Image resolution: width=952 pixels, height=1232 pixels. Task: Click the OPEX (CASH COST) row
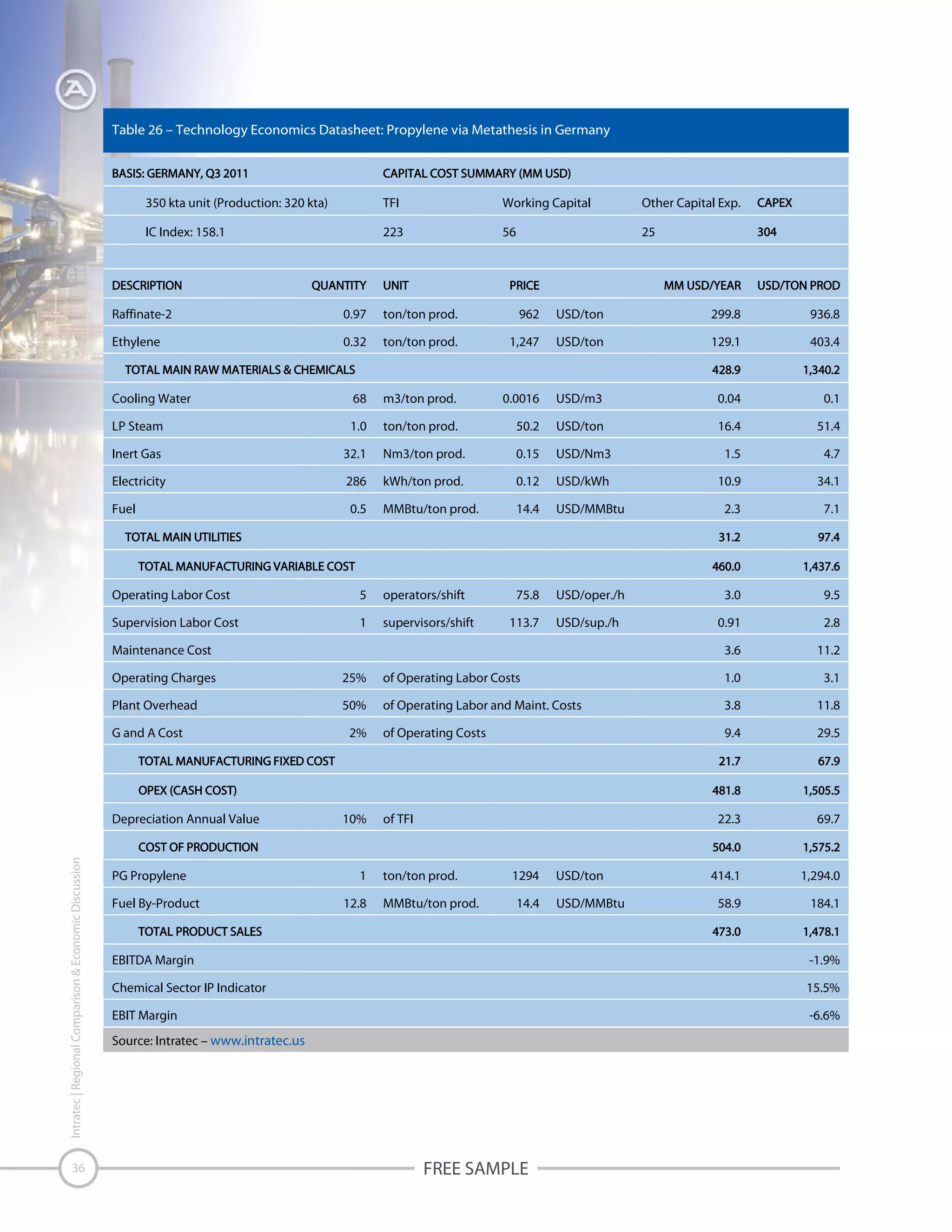pos(187,790)
